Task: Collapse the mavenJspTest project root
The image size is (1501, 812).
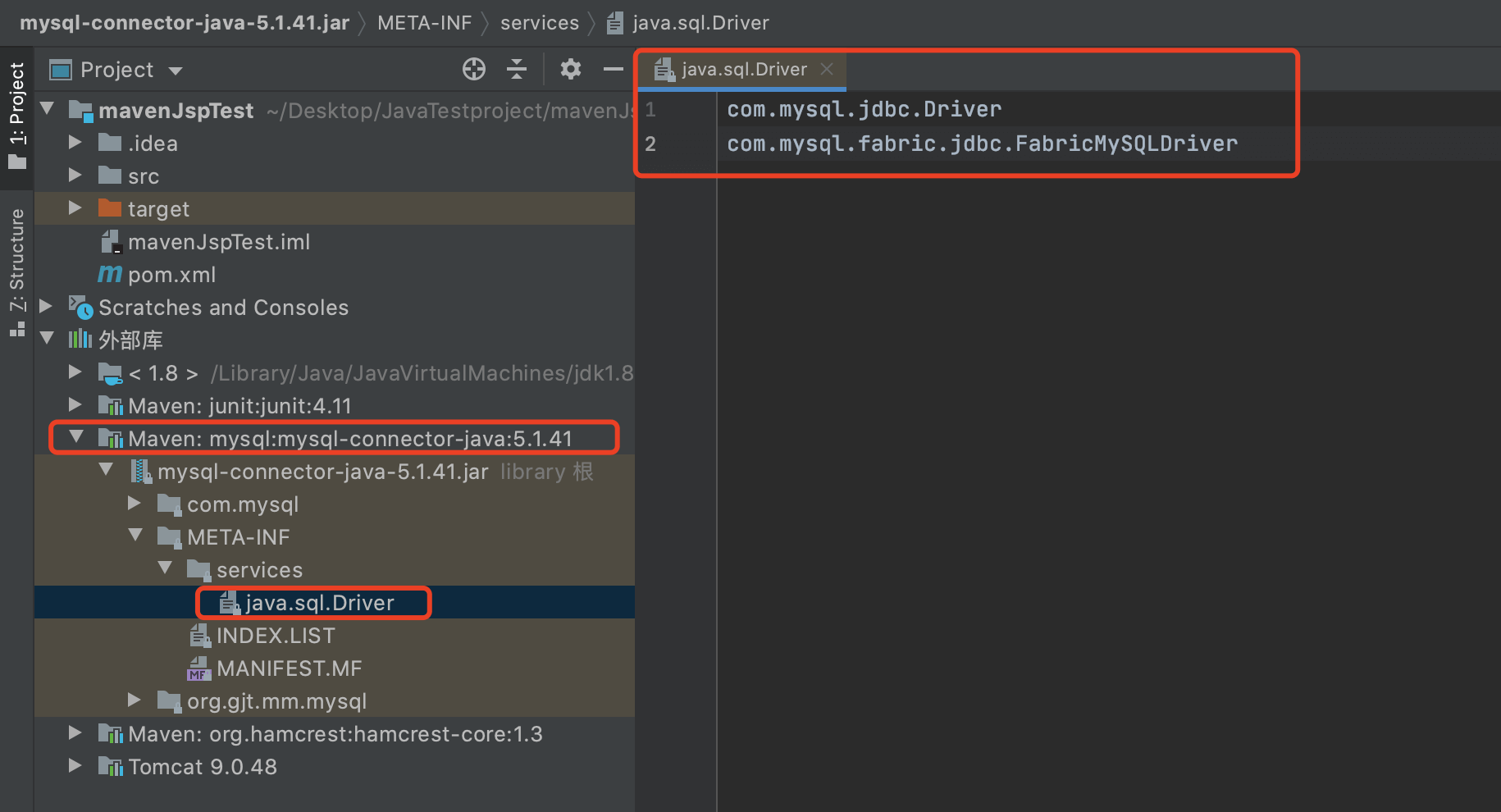Action: coord(47,109)
